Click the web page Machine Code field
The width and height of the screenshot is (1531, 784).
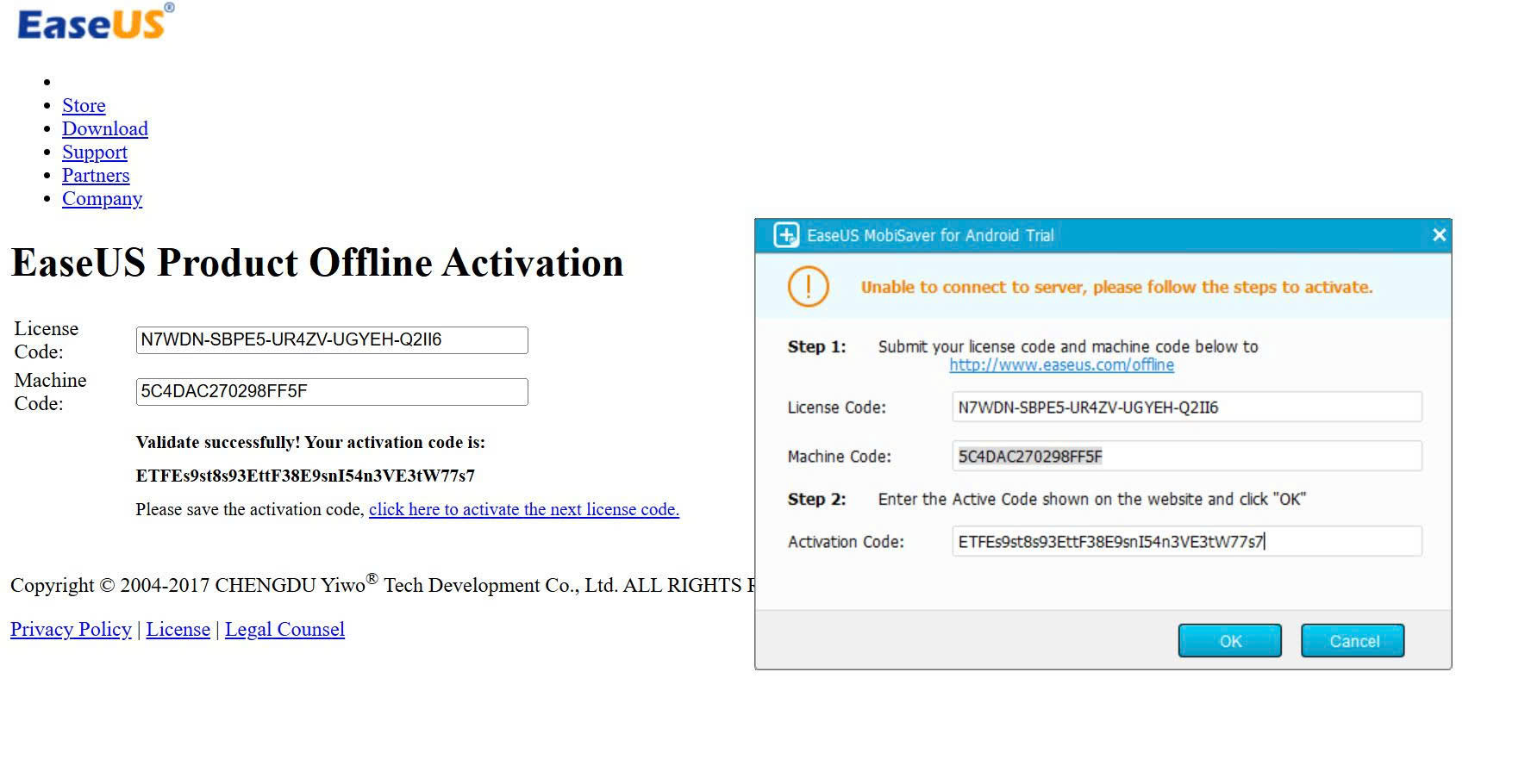click(332, 392)
